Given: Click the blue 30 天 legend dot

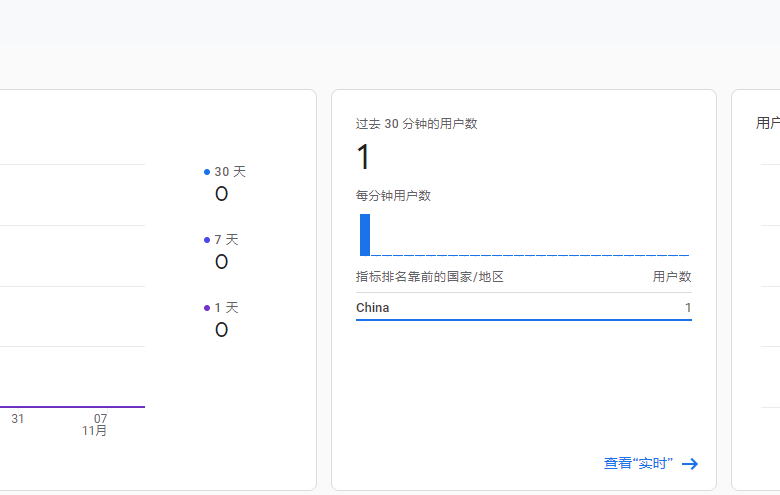Looking at the screenshot, I should tap(207, 172).
